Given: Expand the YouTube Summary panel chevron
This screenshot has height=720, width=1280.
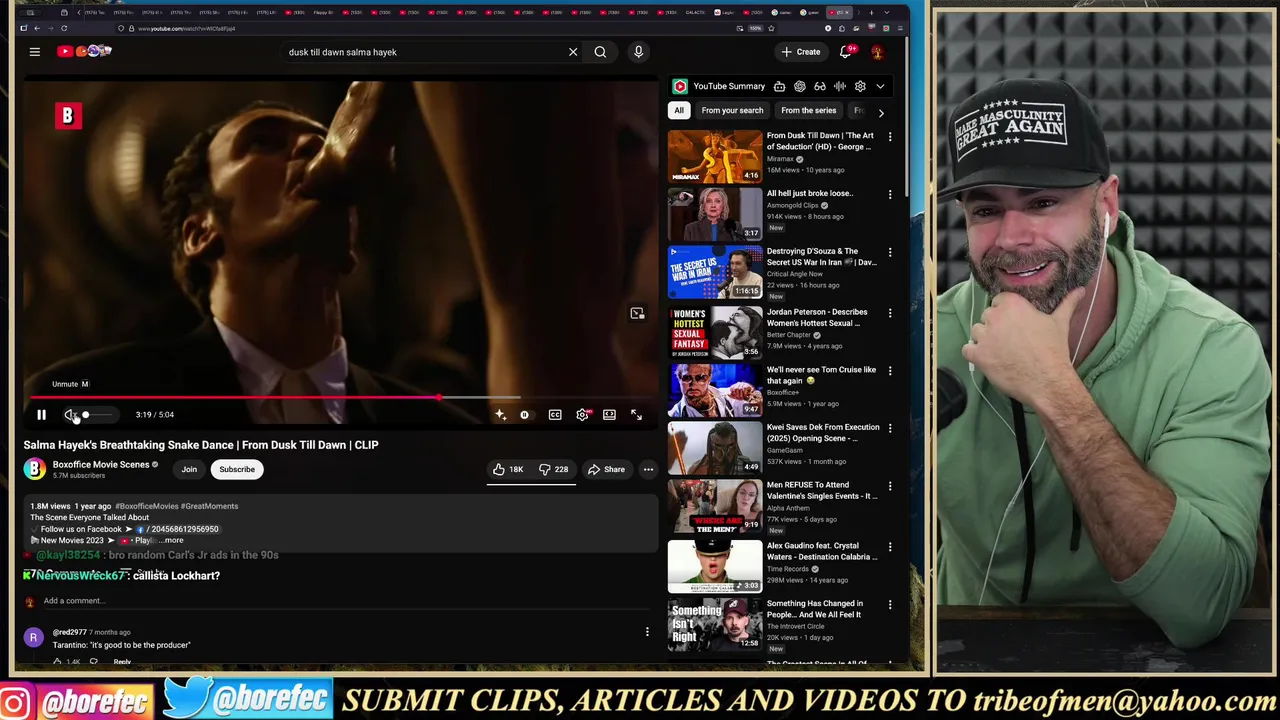Looking at the screenshot, I should (x=880, y=86).
